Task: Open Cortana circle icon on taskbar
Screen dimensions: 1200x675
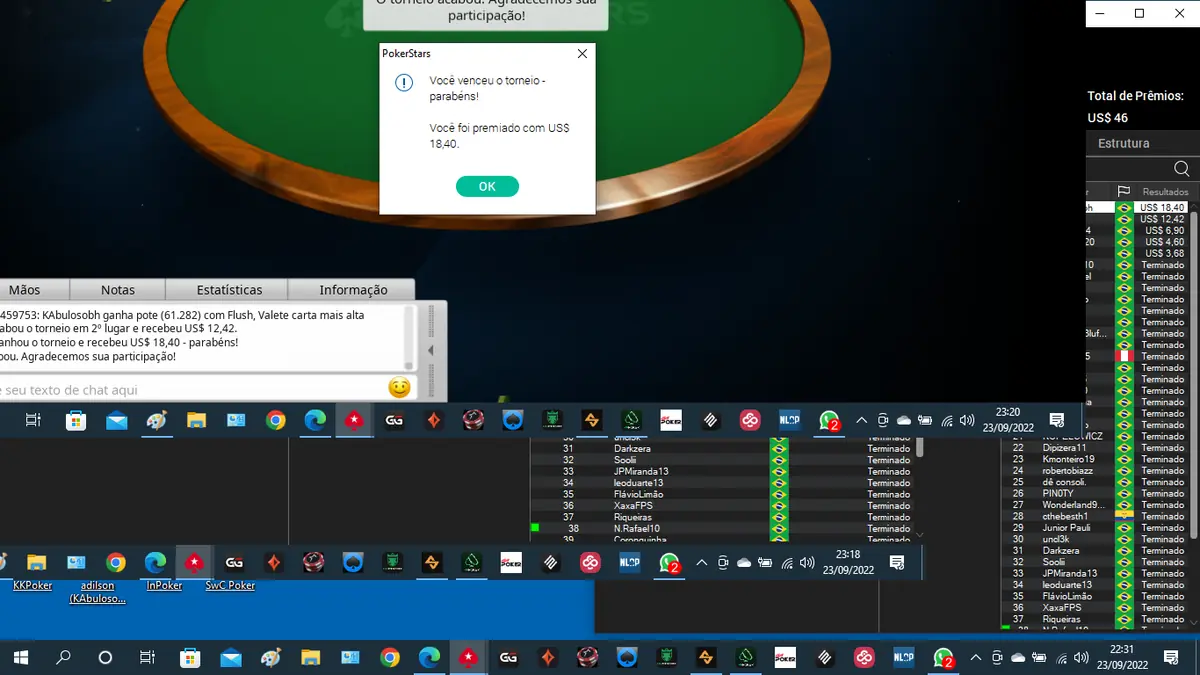Action: click(x=105, y=657)
